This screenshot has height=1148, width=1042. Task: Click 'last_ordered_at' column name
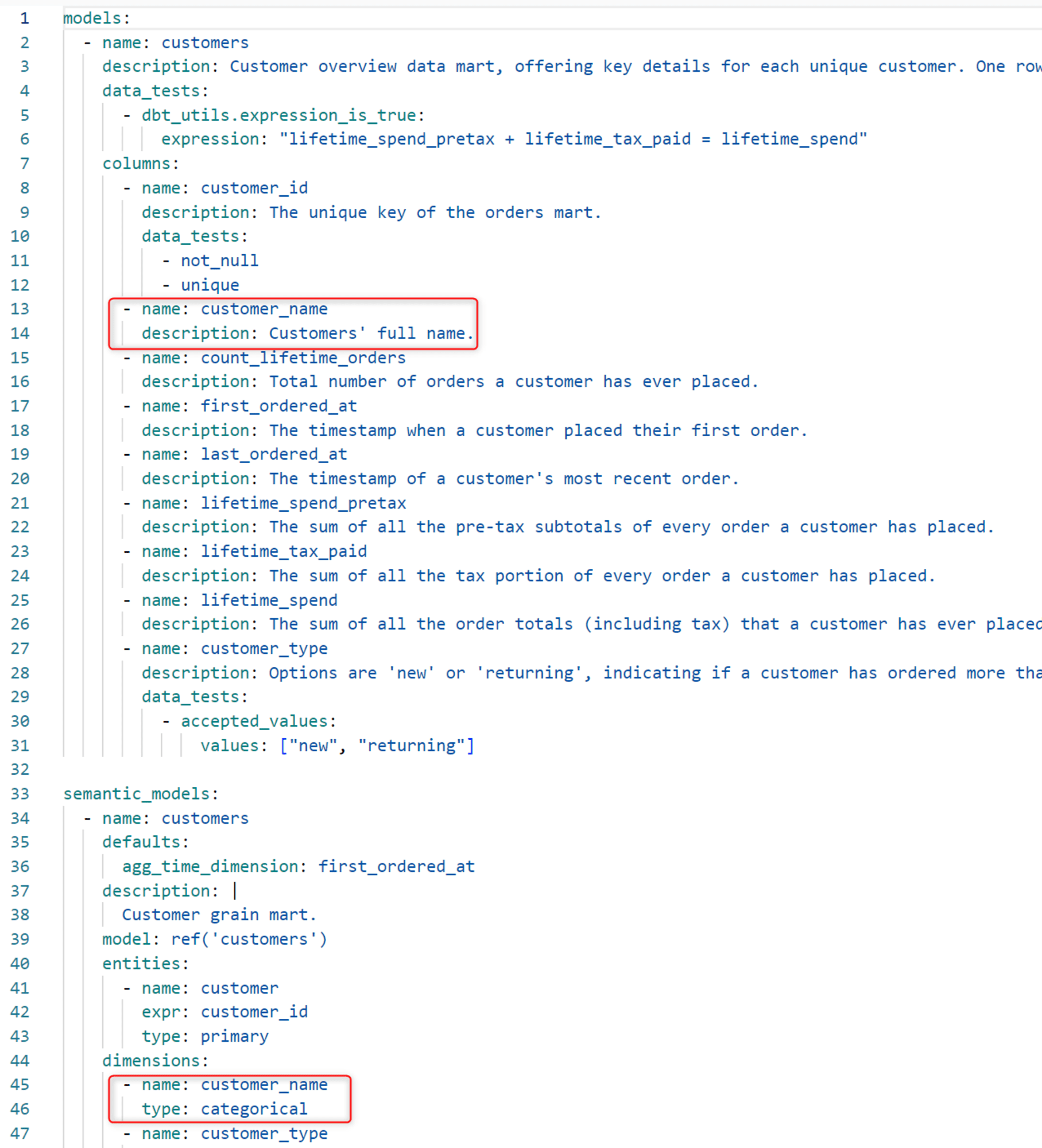click(274, 455)
